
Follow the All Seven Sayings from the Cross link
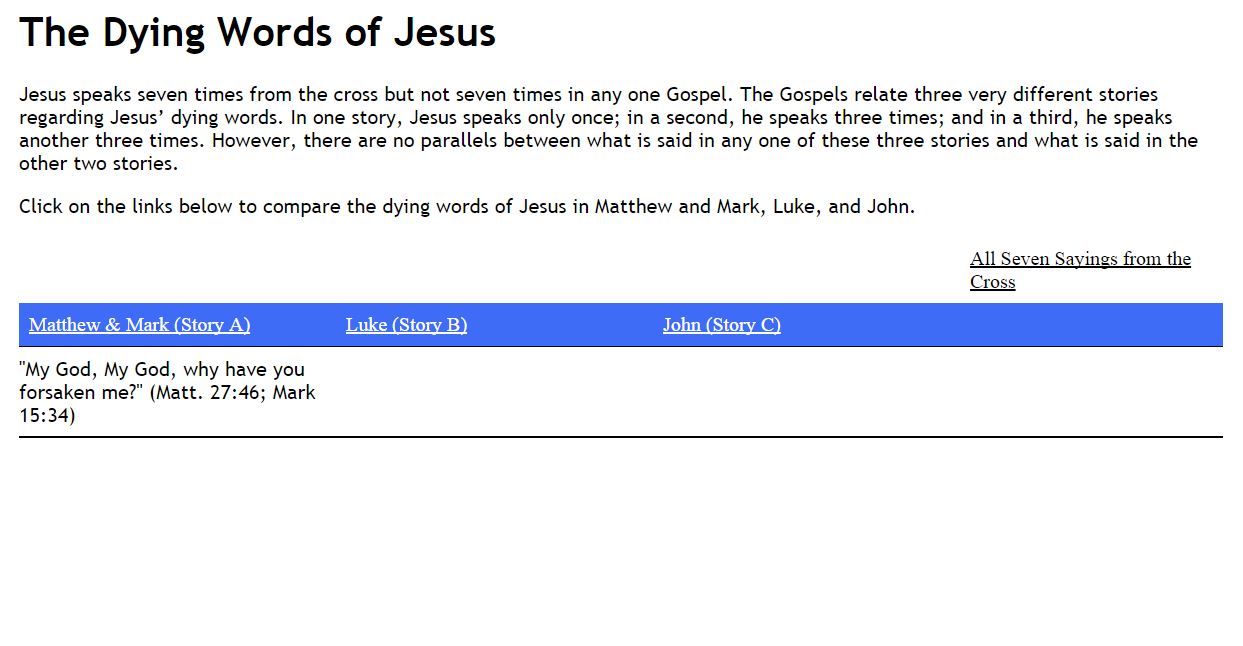tap(1080, 270)
